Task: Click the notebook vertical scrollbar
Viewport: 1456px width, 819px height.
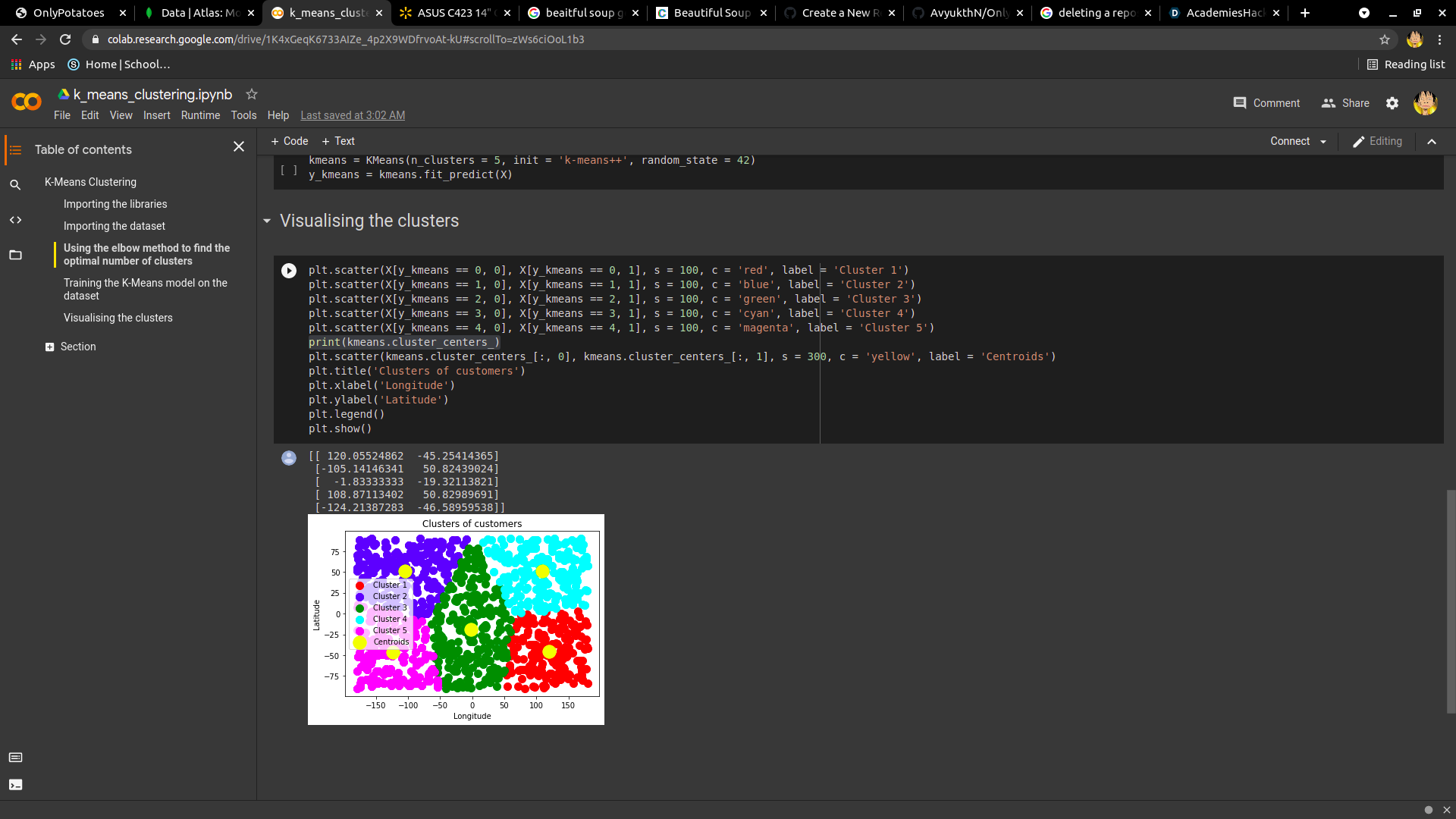Action: coord(1451,601)
